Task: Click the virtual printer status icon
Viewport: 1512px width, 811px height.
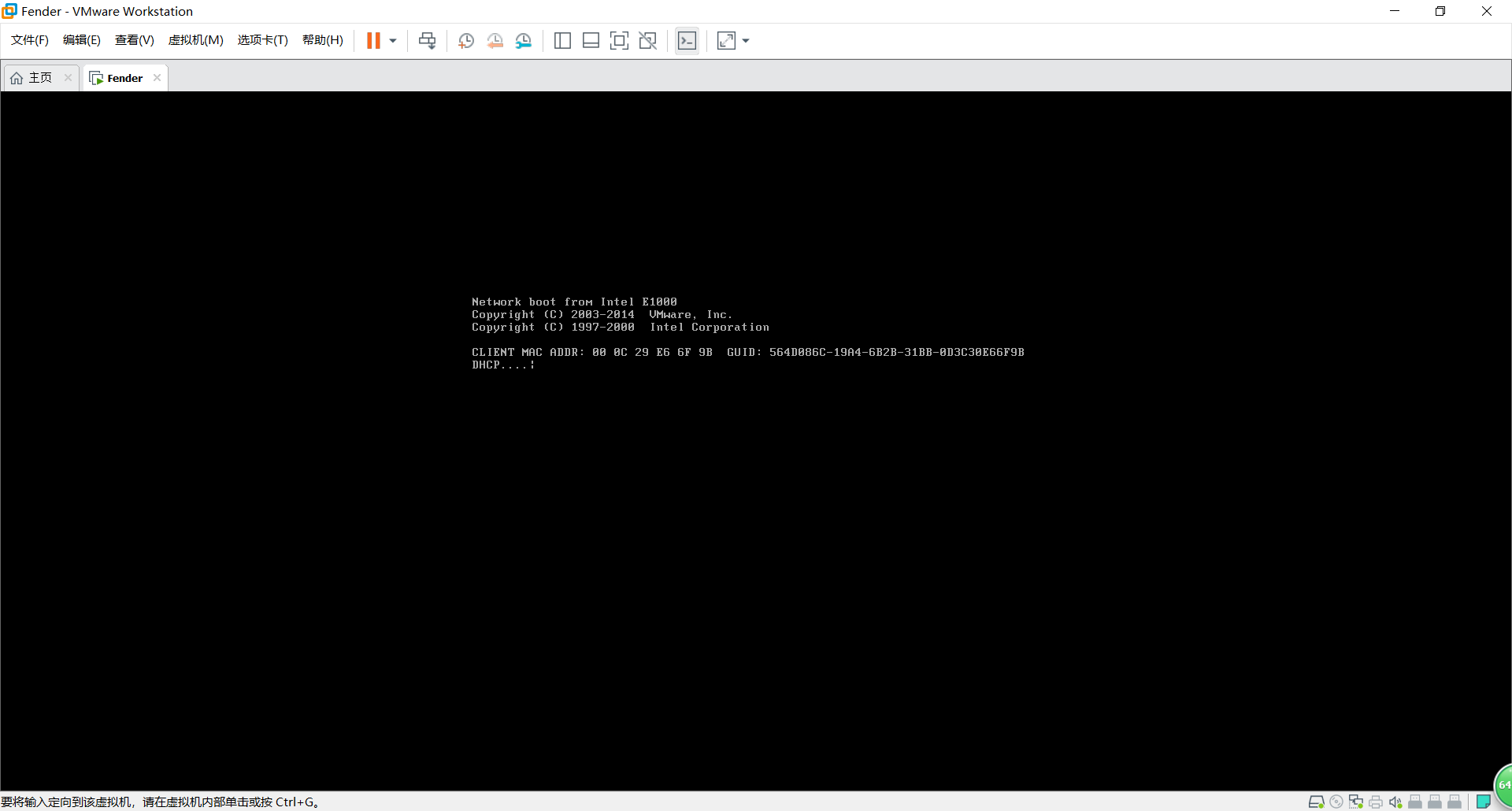Action: (x=1376, y=802)
